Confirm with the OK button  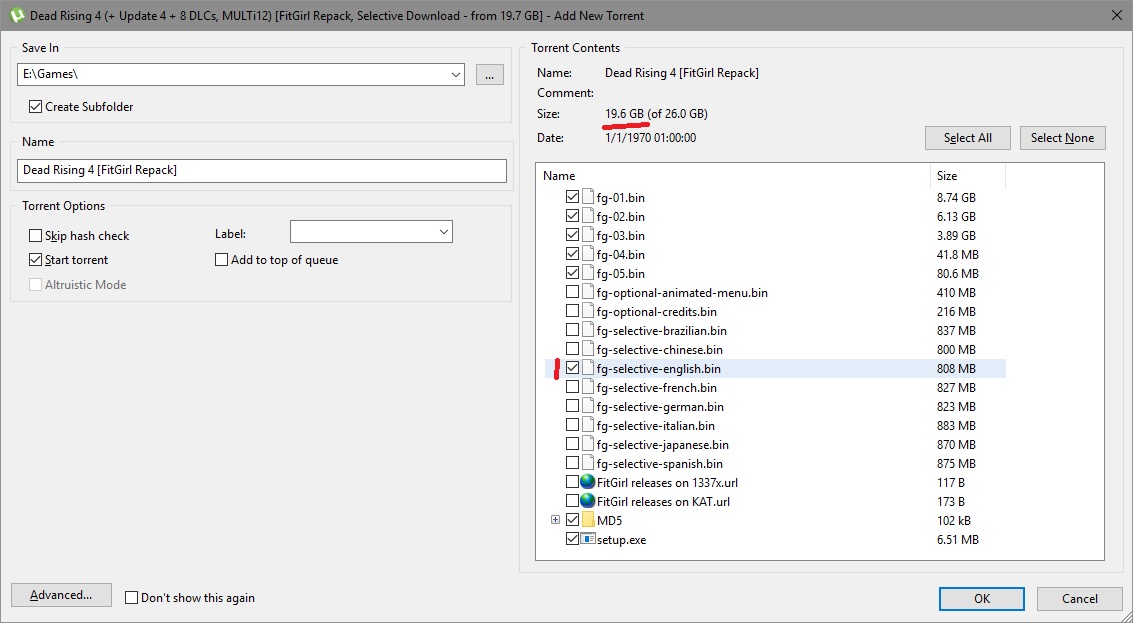[981, 598]
